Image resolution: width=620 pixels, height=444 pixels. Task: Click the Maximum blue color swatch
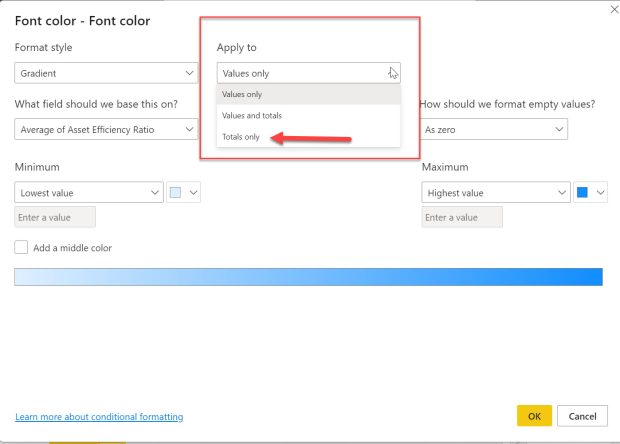(582, 192)
